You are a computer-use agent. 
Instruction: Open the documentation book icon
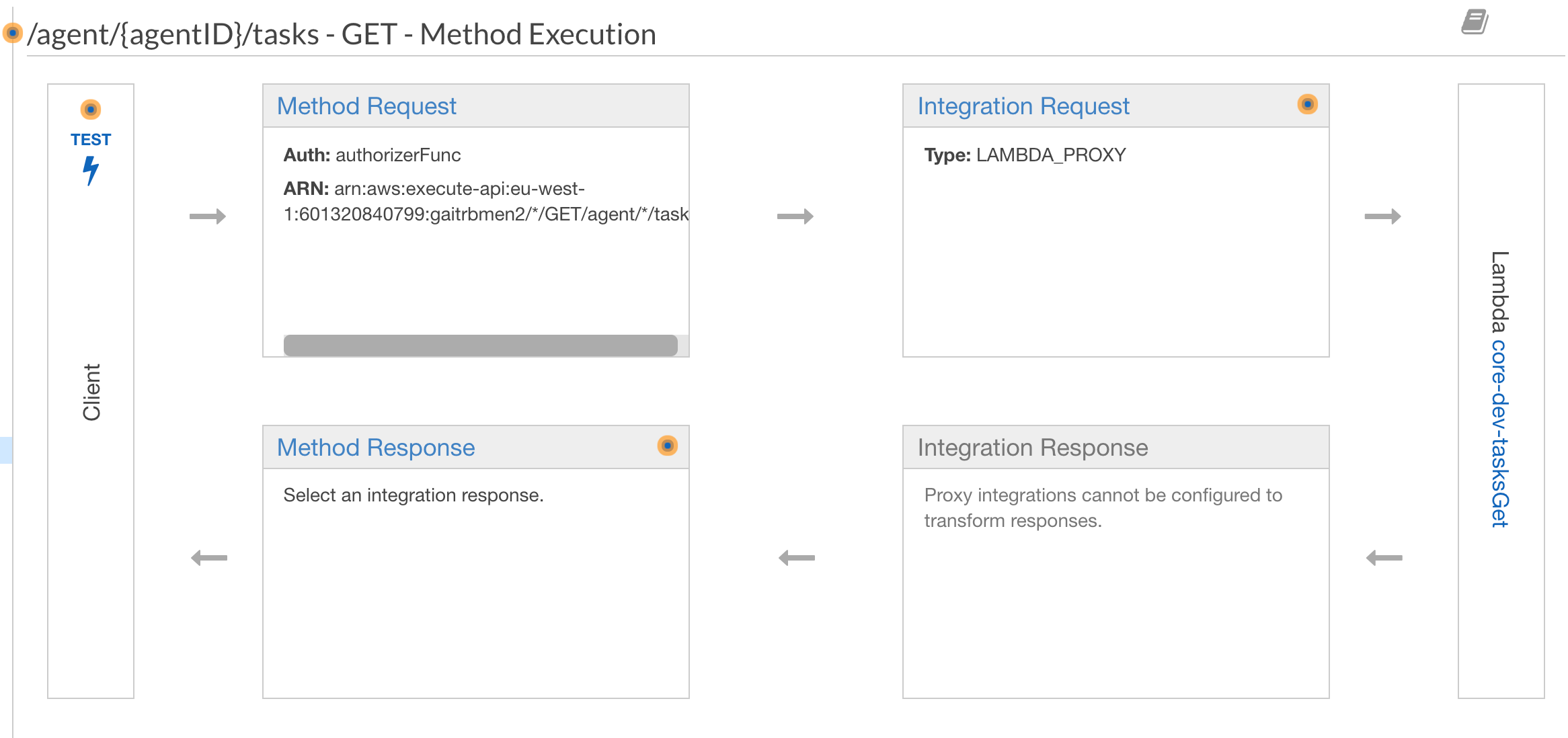[x=1473, y=22]
